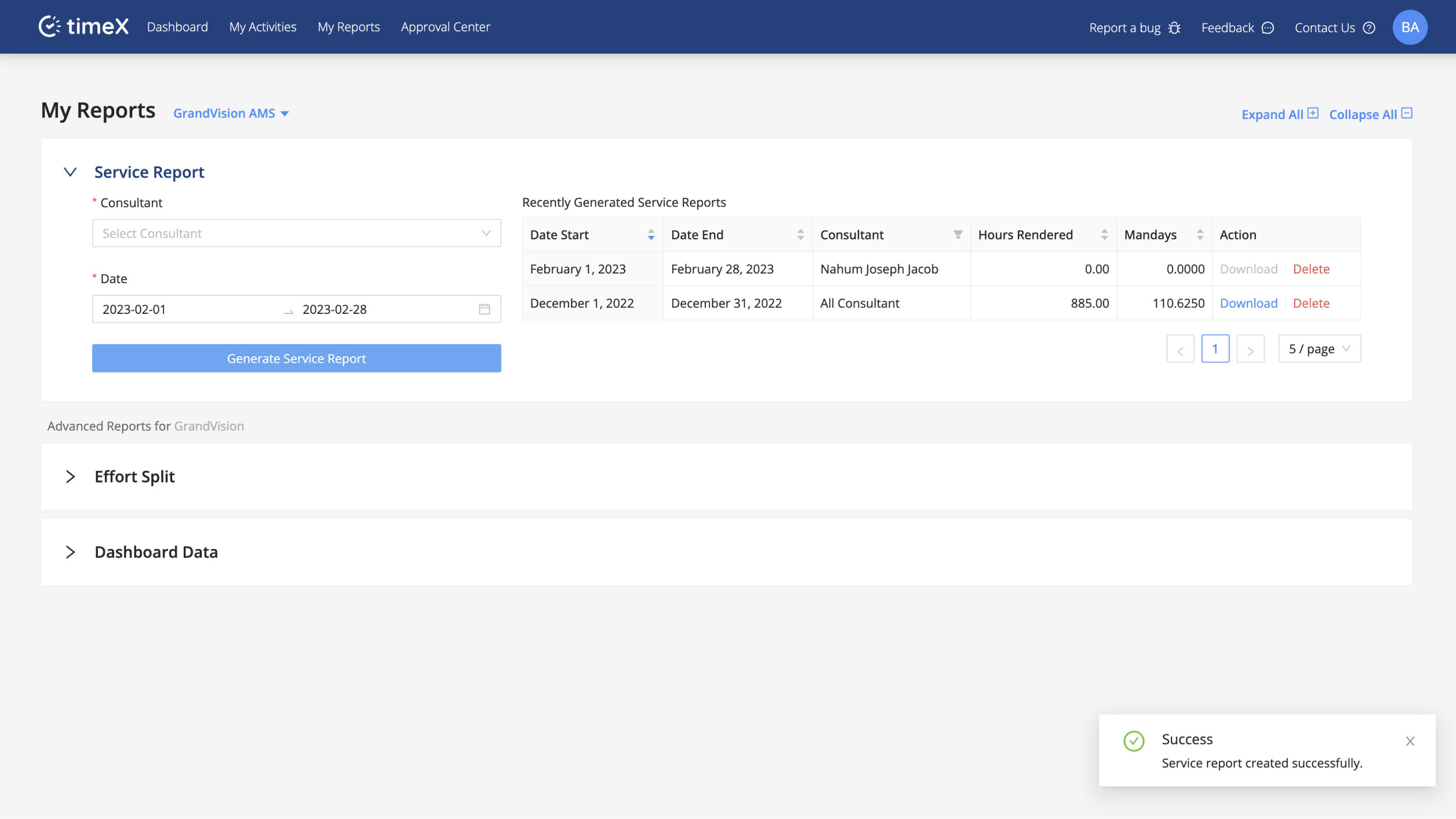Screen dimensions: 1456x819
Task: Open the GrandVision AMS project dropdown
Action: click(230, 113)
